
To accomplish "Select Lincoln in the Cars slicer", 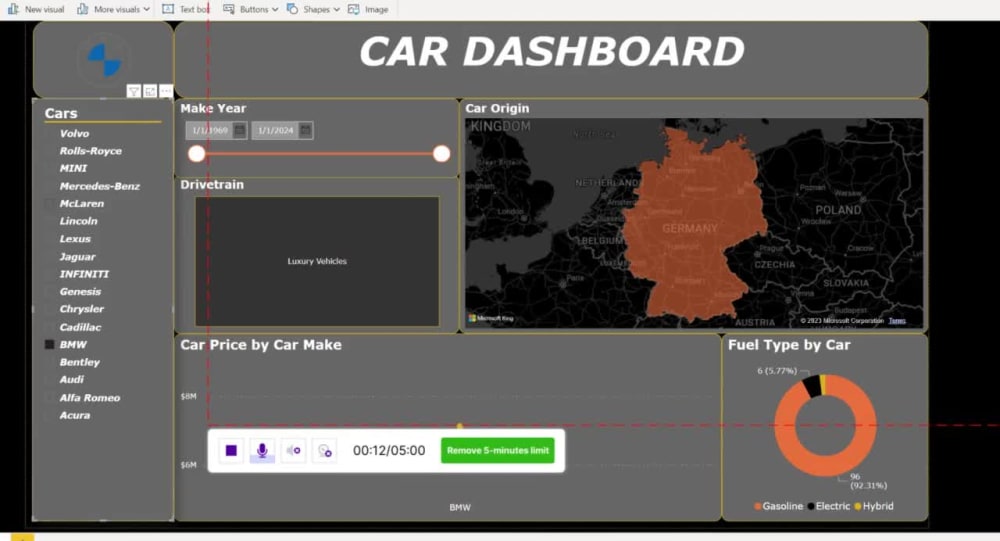I will 78,221.
